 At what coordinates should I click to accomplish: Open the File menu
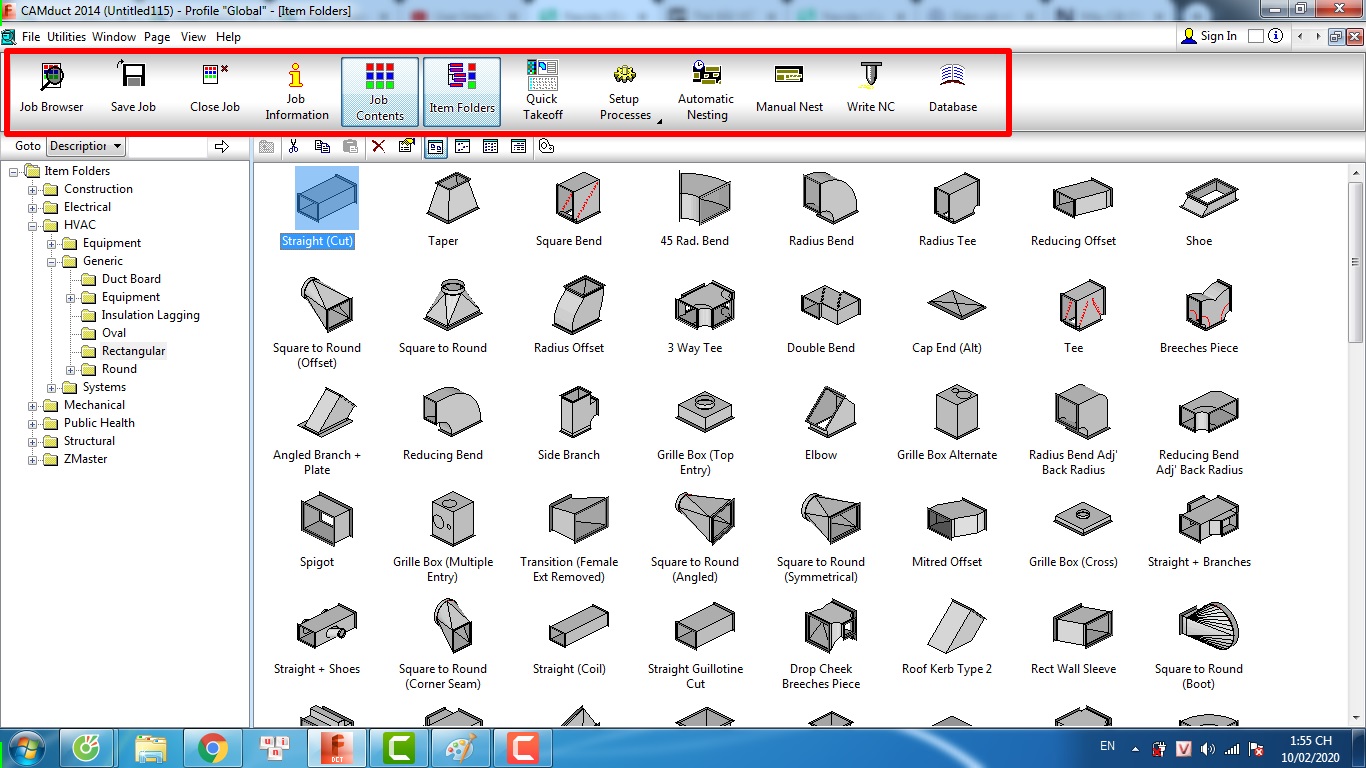click(x=31, y=37)
